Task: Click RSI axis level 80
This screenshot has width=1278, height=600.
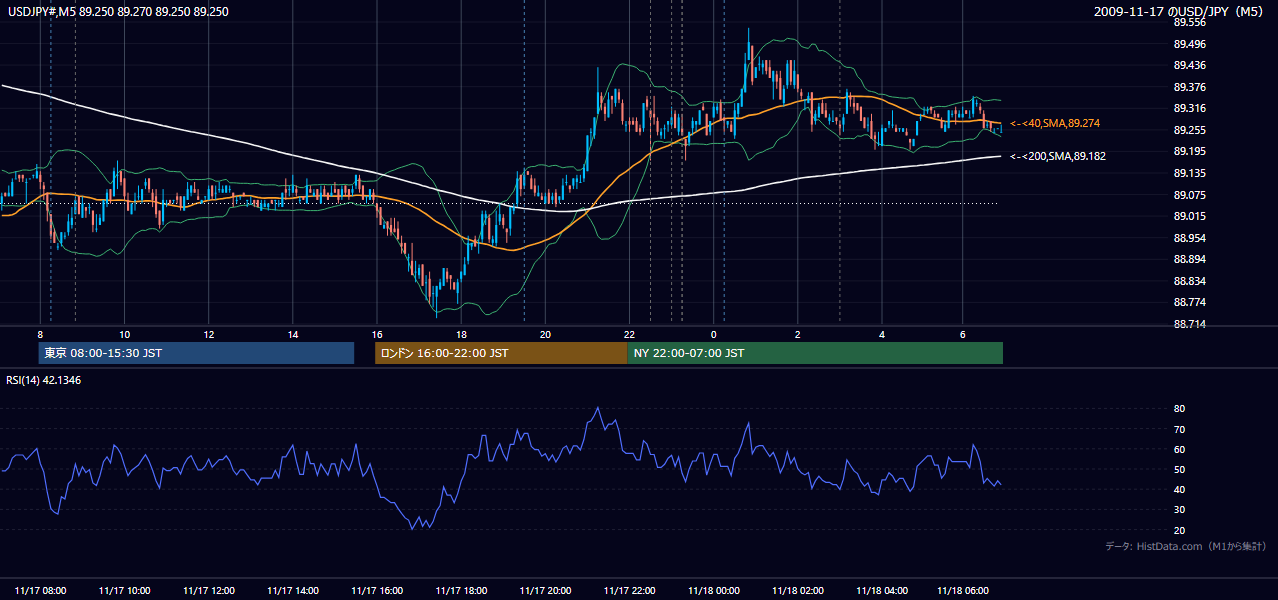Action: point(1179,409)
